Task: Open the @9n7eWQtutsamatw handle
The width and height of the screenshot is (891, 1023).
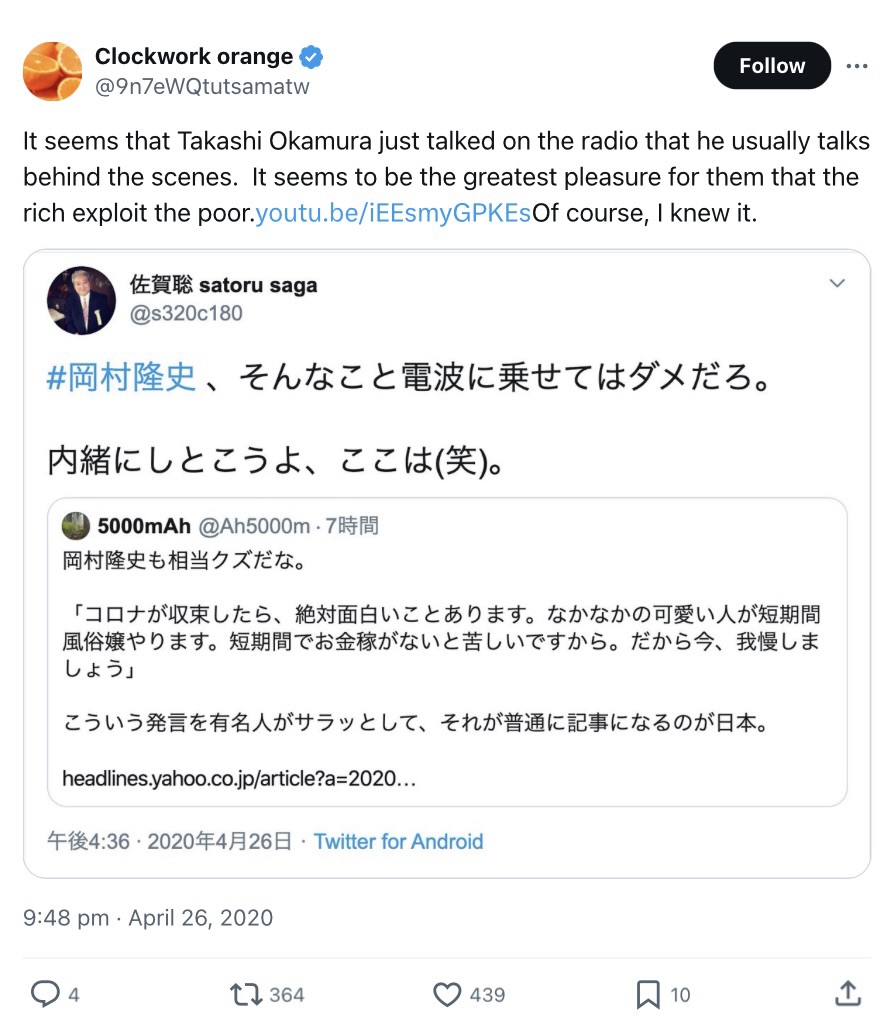Action: click(202, 86)
